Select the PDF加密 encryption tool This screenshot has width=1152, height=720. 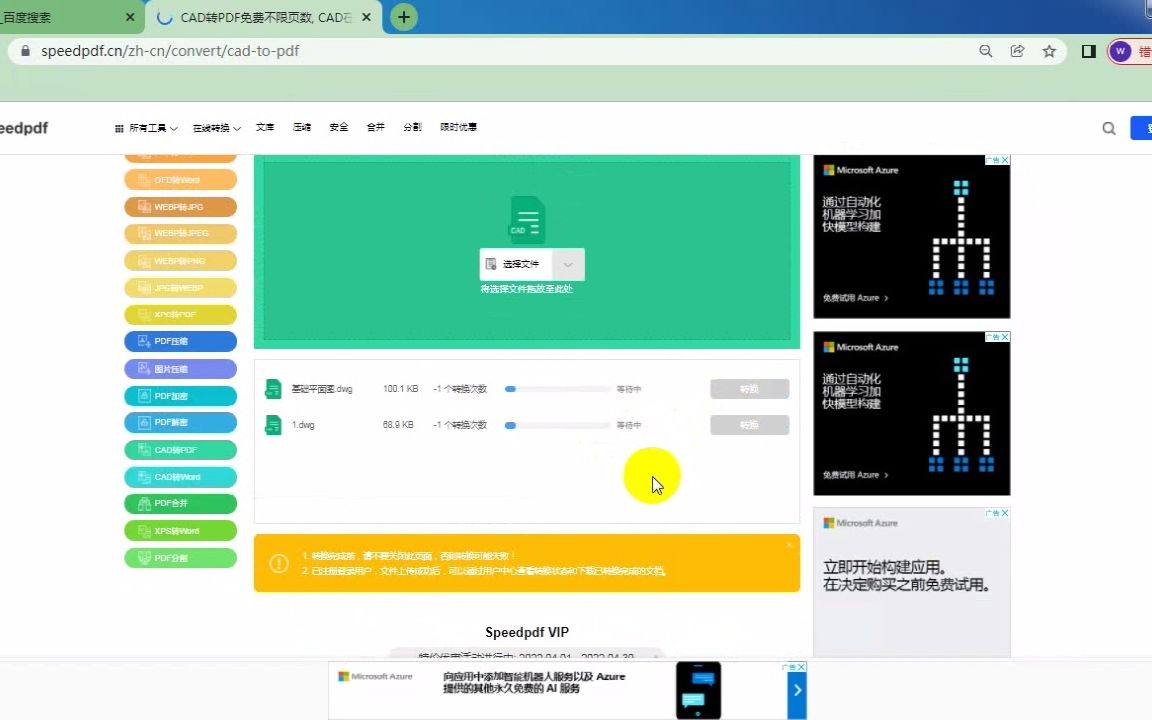pos(180,395)
